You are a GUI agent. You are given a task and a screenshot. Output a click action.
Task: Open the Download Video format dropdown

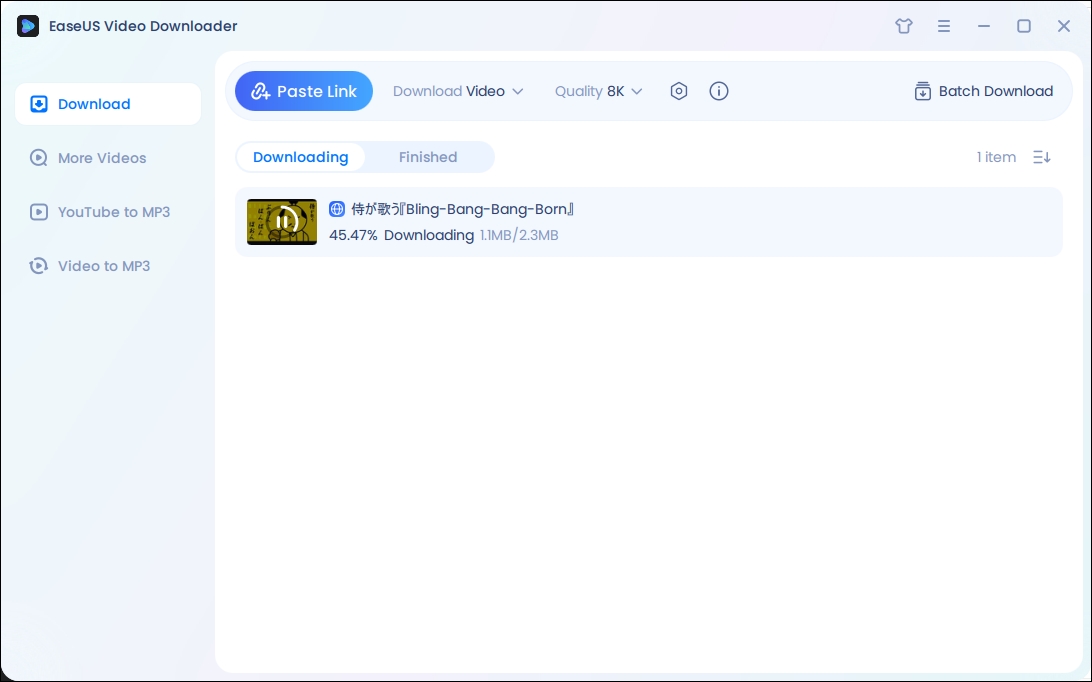coord(458,91)
